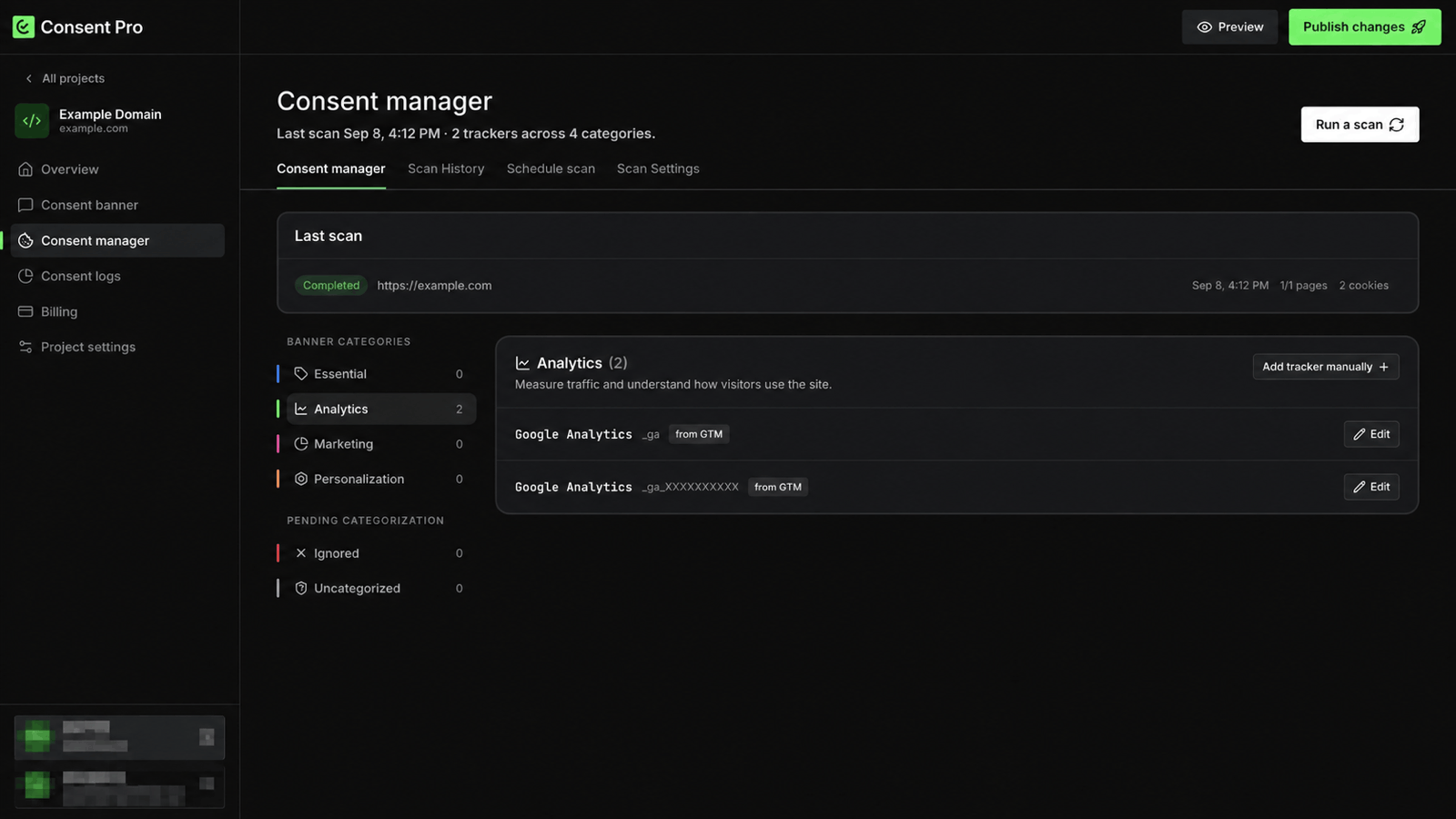Open Consent logs in the sidebar
Viewport: 1456px width, 819px height.
tap(117, 276)
